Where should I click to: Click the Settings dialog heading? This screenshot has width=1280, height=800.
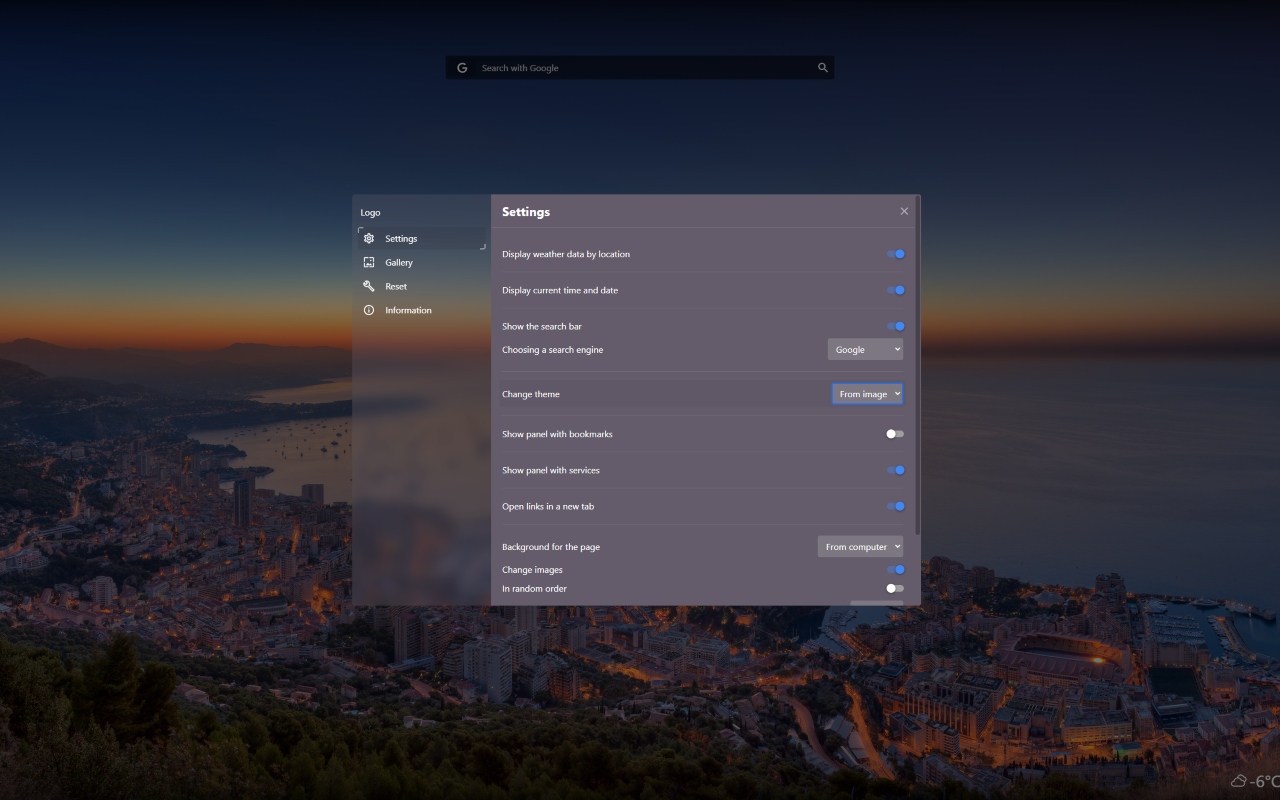(x=526, y=212)
